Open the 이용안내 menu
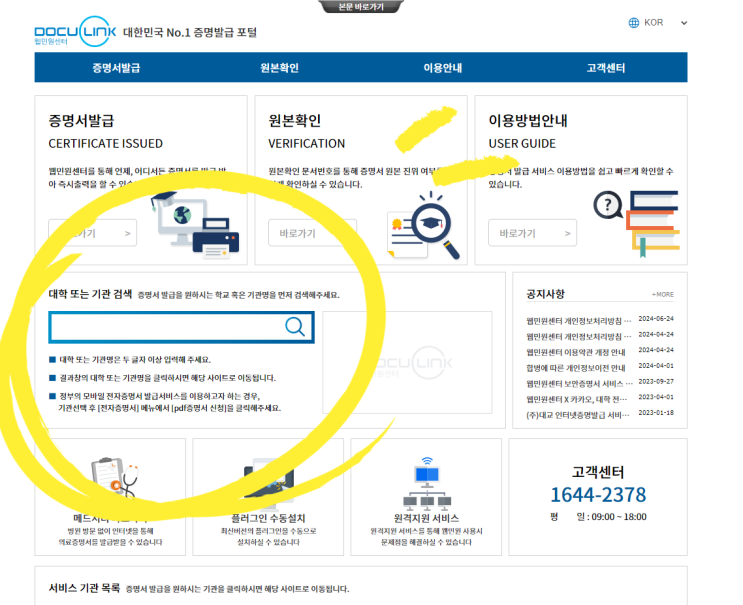Image resolution: width=743 pixels, height=605 pixels. tap(443, 68)
